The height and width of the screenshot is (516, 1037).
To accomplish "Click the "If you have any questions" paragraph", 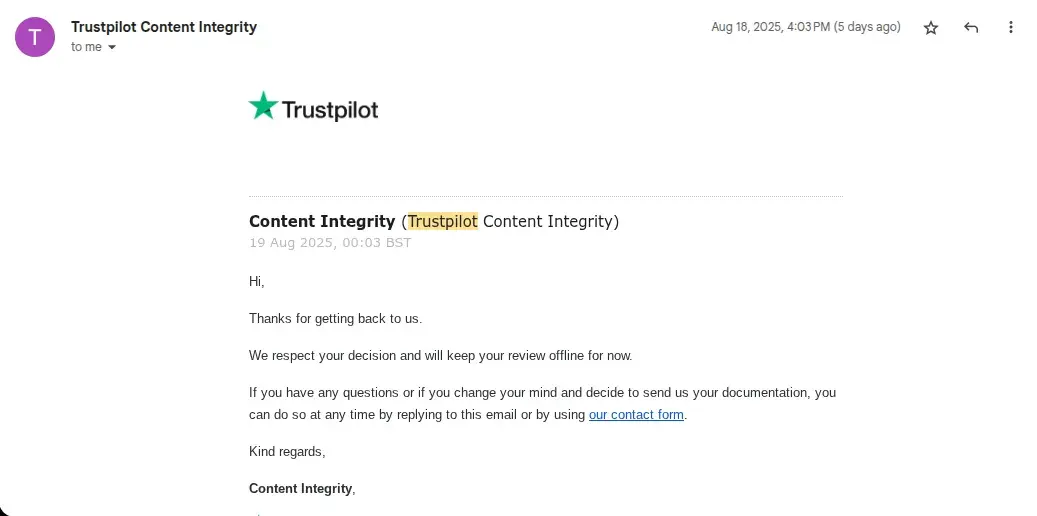I will 542,393.
